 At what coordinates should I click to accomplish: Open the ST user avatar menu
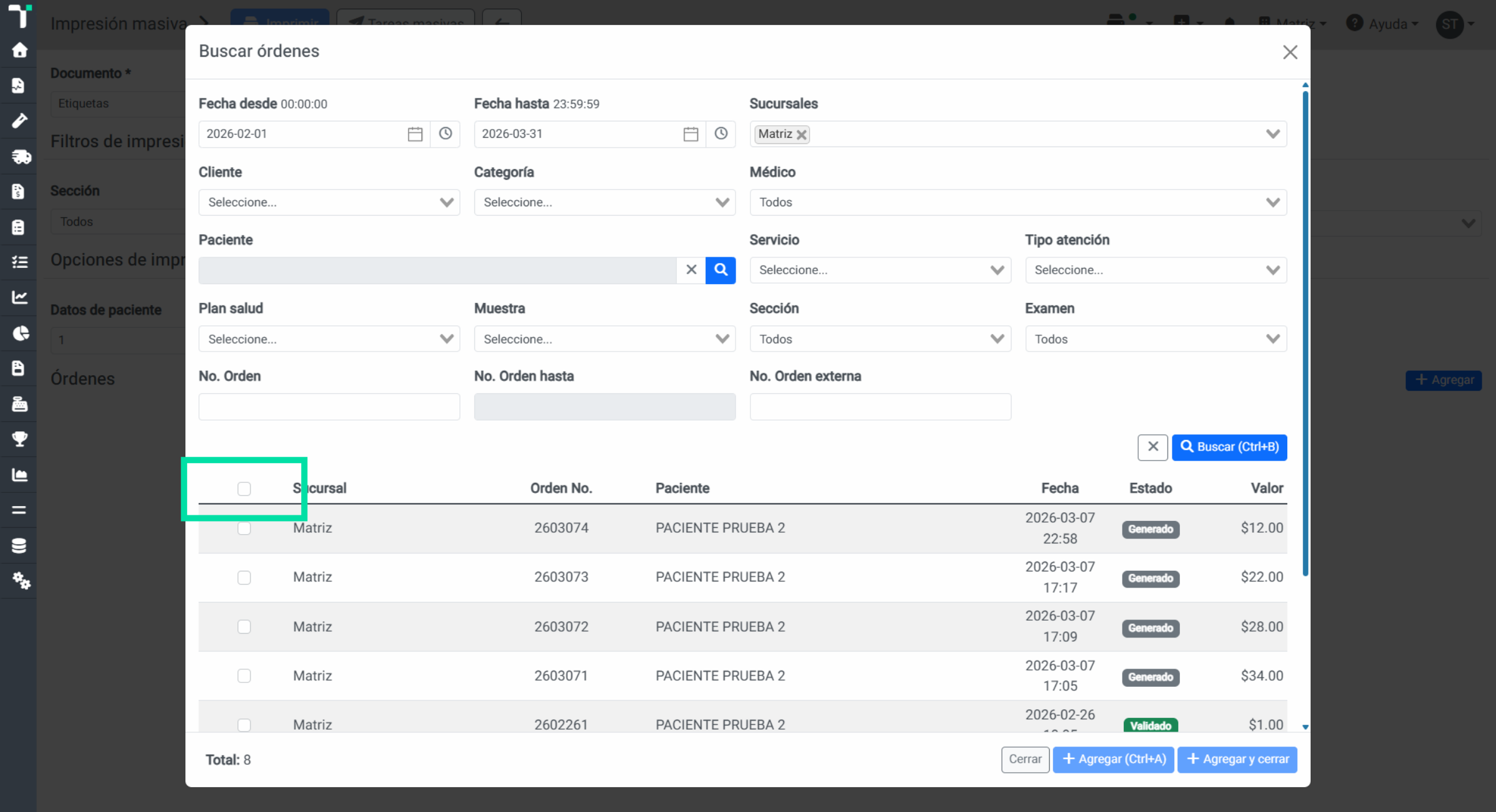(x=1455, y=24)
